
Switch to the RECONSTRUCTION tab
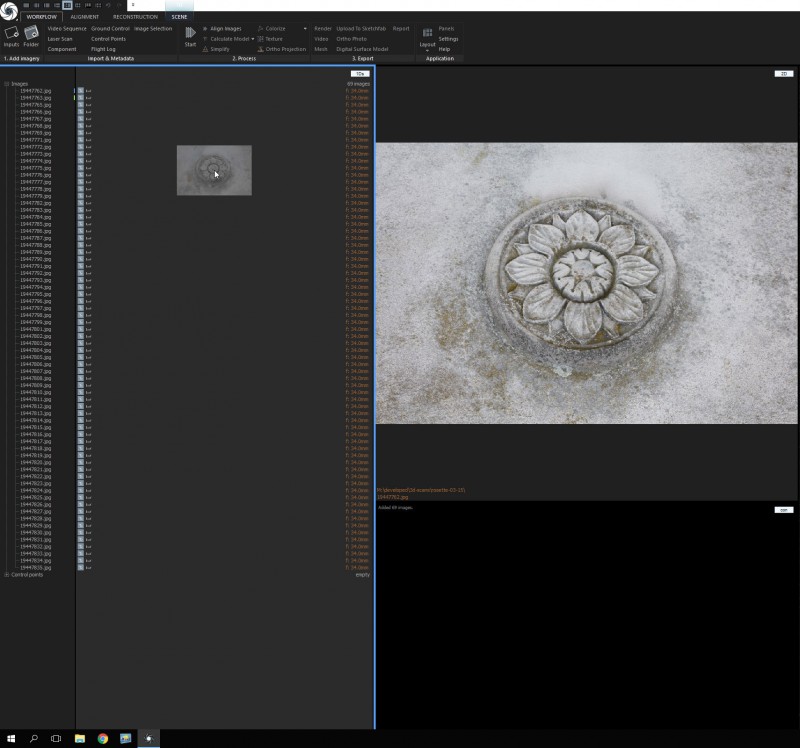coord(135,17)
